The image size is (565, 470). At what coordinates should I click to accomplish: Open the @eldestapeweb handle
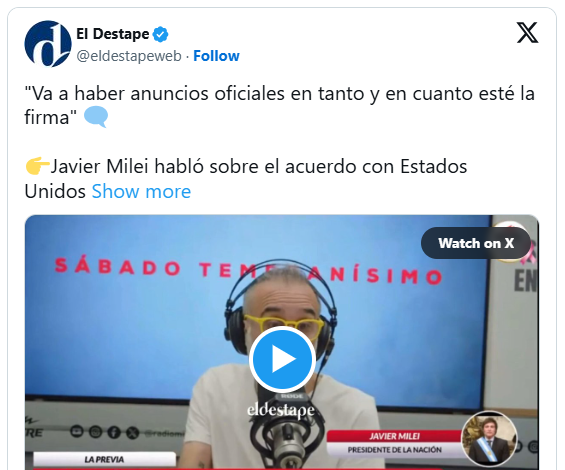click(x=129, y=56)
